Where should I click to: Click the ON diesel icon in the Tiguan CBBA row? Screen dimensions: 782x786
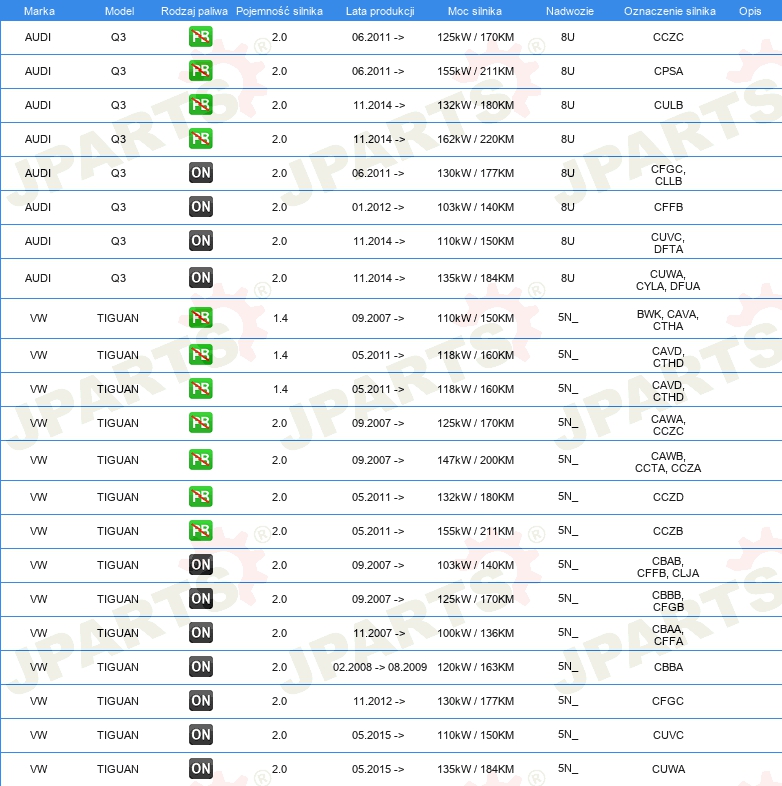pyautogui.click(x=201, y=667)
